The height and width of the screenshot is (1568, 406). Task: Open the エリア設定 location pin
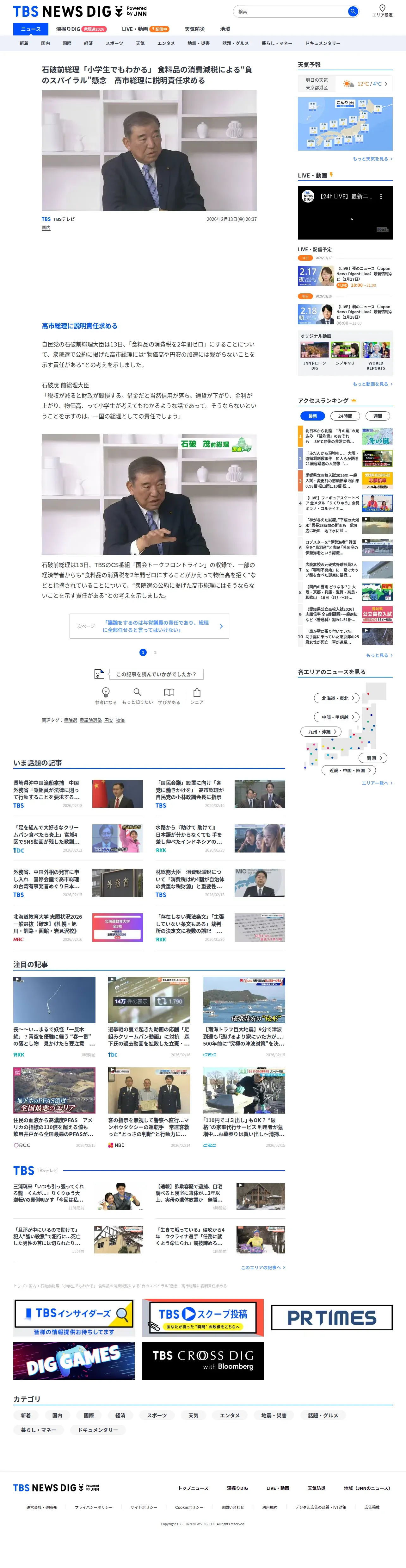pyautogui.click(x=382, y=11)
